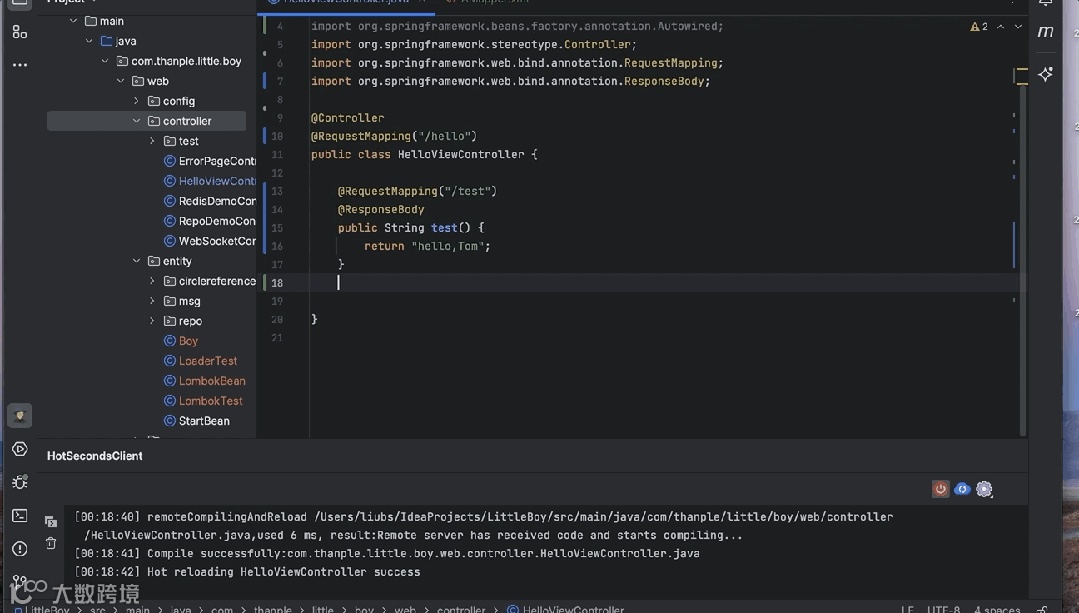Click the test method name

[444, 228]
